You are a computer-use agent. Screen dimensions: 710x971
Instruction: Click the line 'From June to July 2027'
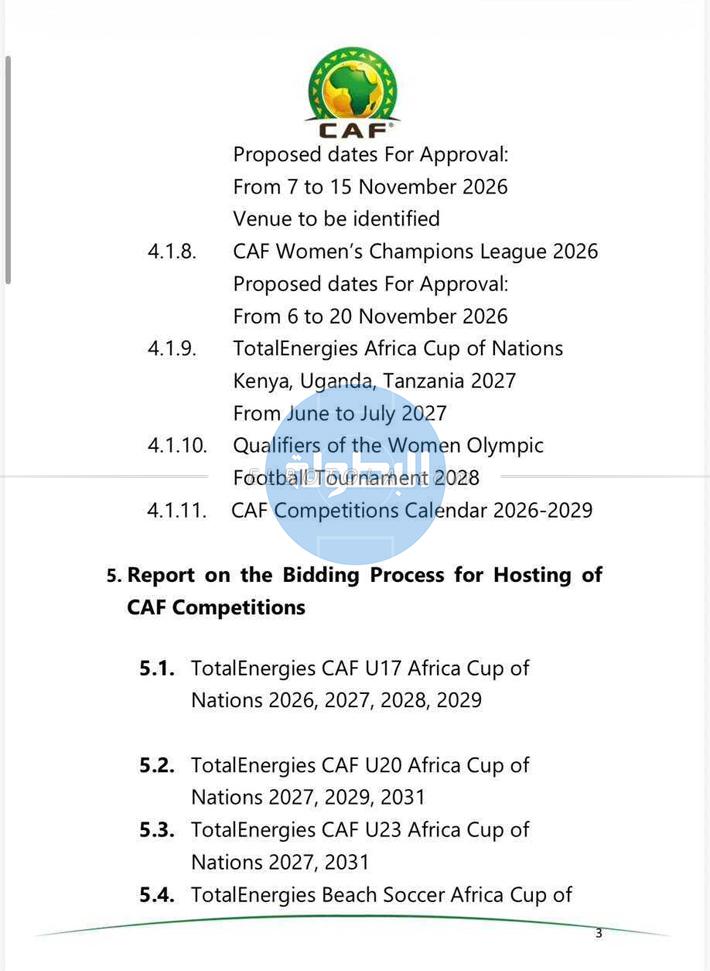tap(340, 413)
